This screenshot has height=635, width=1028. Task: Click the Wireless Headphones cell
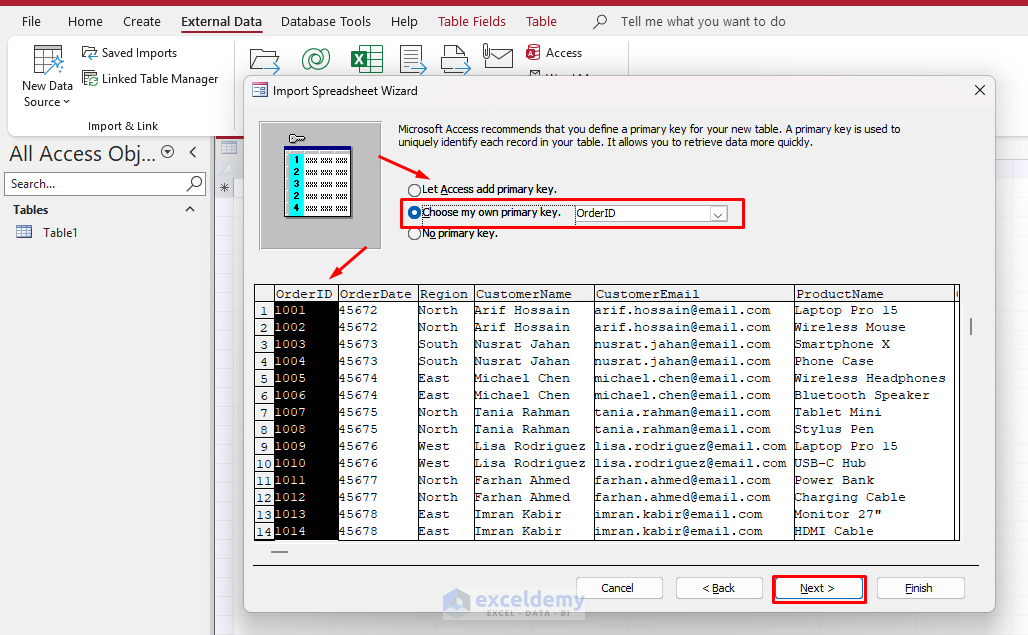(x=874, y=378)
